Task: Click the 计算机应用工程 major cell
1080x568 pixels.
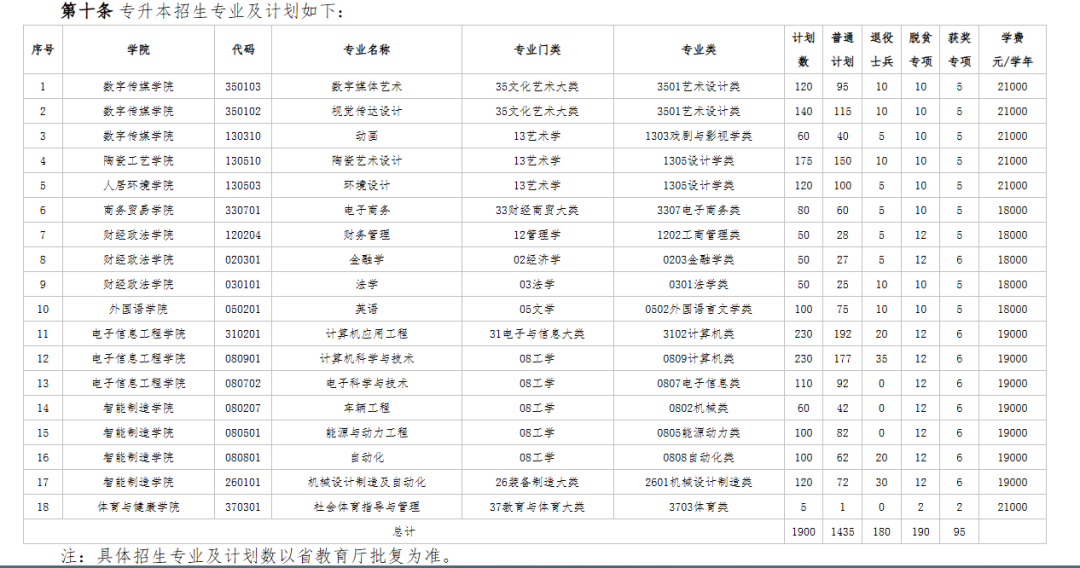Action: click(x=366, y=334)
